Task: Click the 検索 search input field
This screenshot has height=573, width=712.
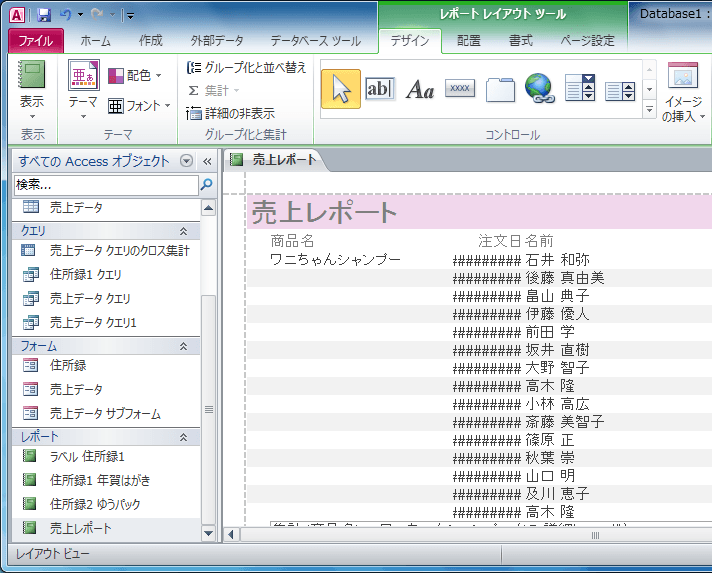Action: [105, 185]
